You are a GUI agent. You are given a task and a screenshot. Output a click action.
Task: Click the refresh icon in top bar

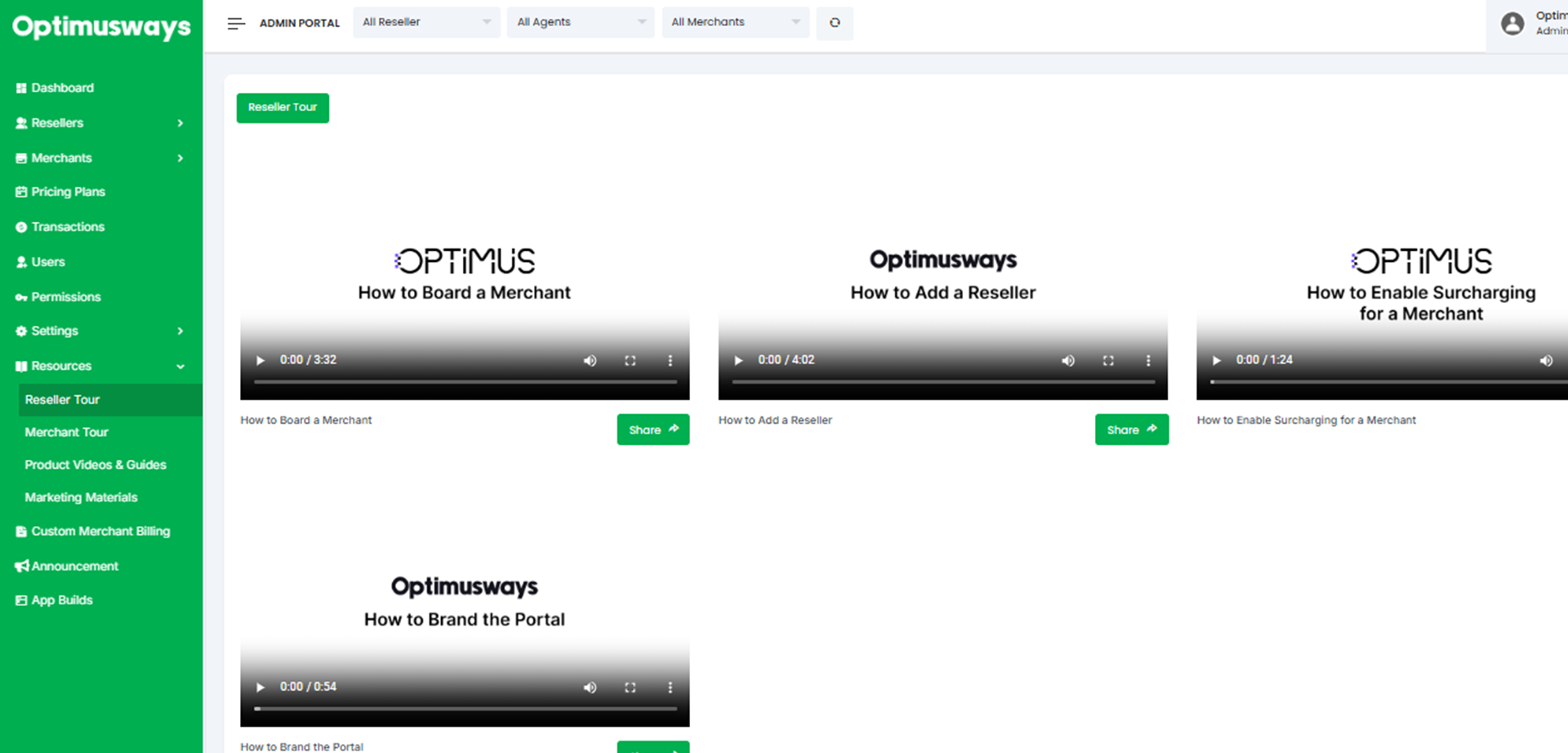point(835,23)
